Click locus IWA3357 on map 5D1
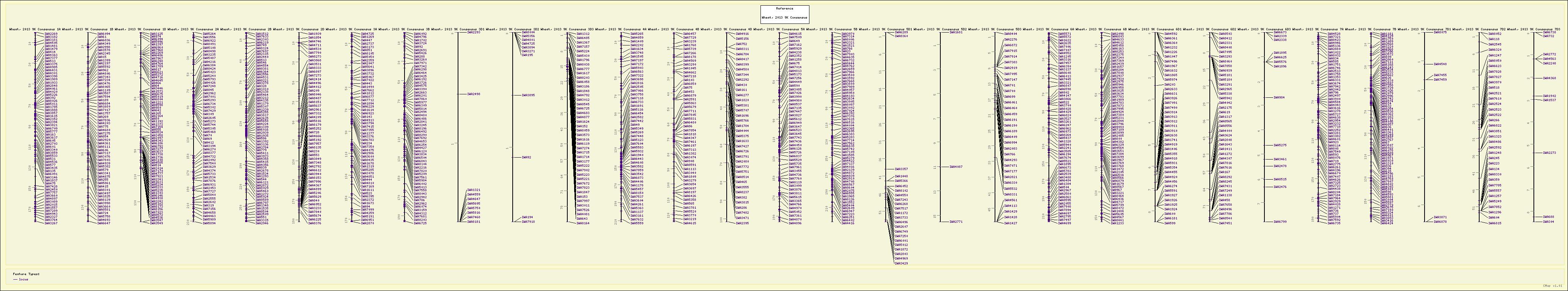 click(902, 169)
